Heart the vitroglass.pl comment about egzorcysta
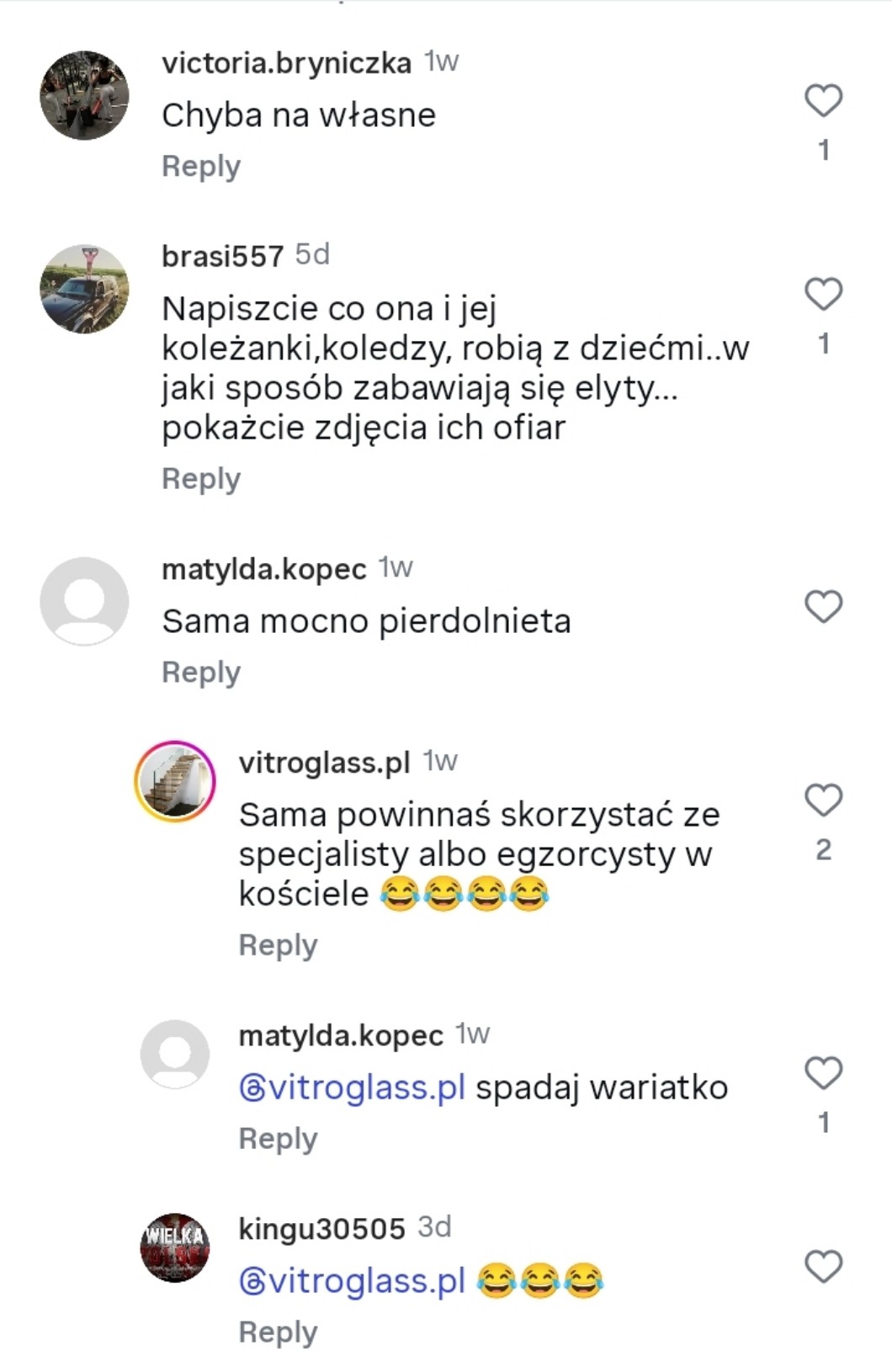The height and width of the screenshot is (1372, 892). click(823, 800)
